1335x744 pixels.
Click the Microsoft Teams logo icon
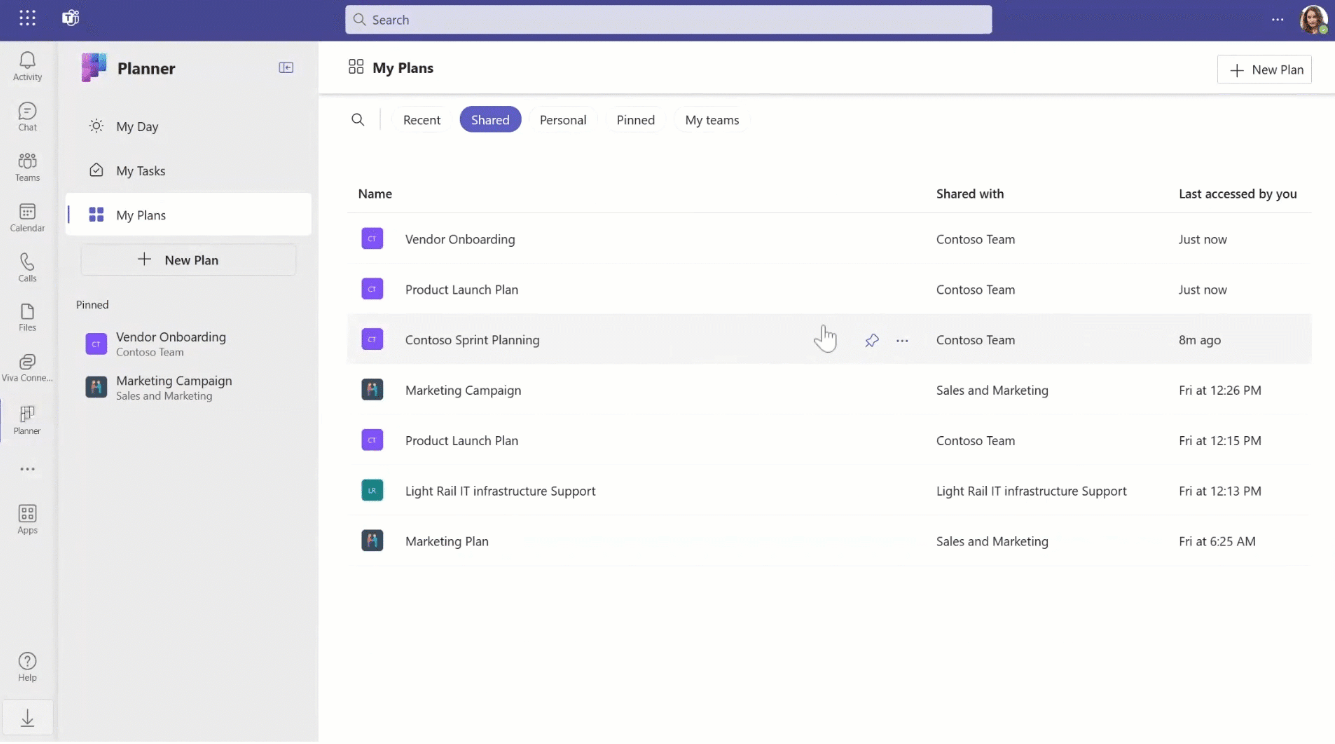[x=70, y=19]
